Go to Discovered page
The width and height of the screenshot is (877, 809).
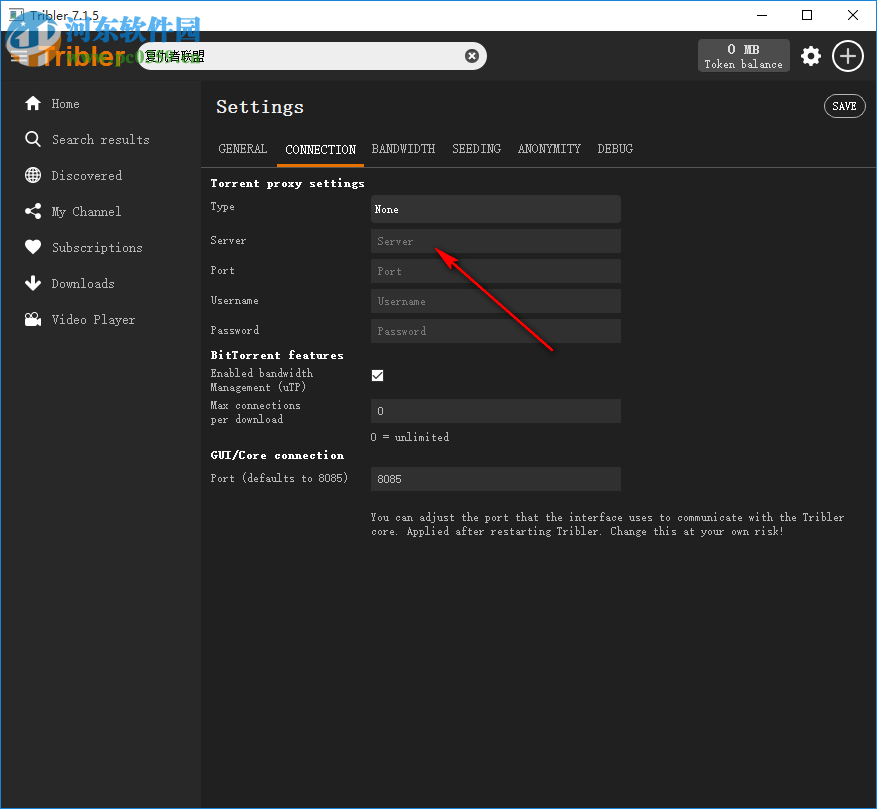point(87,176)
